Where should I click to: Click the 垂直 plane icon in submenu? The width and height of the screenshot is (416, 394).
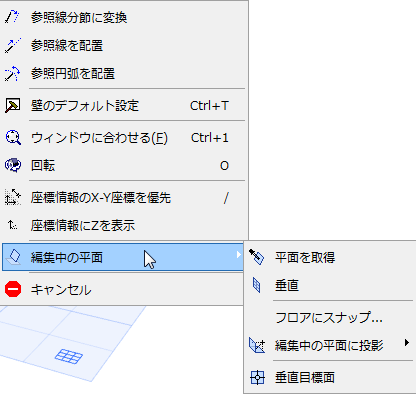[256, 285]
